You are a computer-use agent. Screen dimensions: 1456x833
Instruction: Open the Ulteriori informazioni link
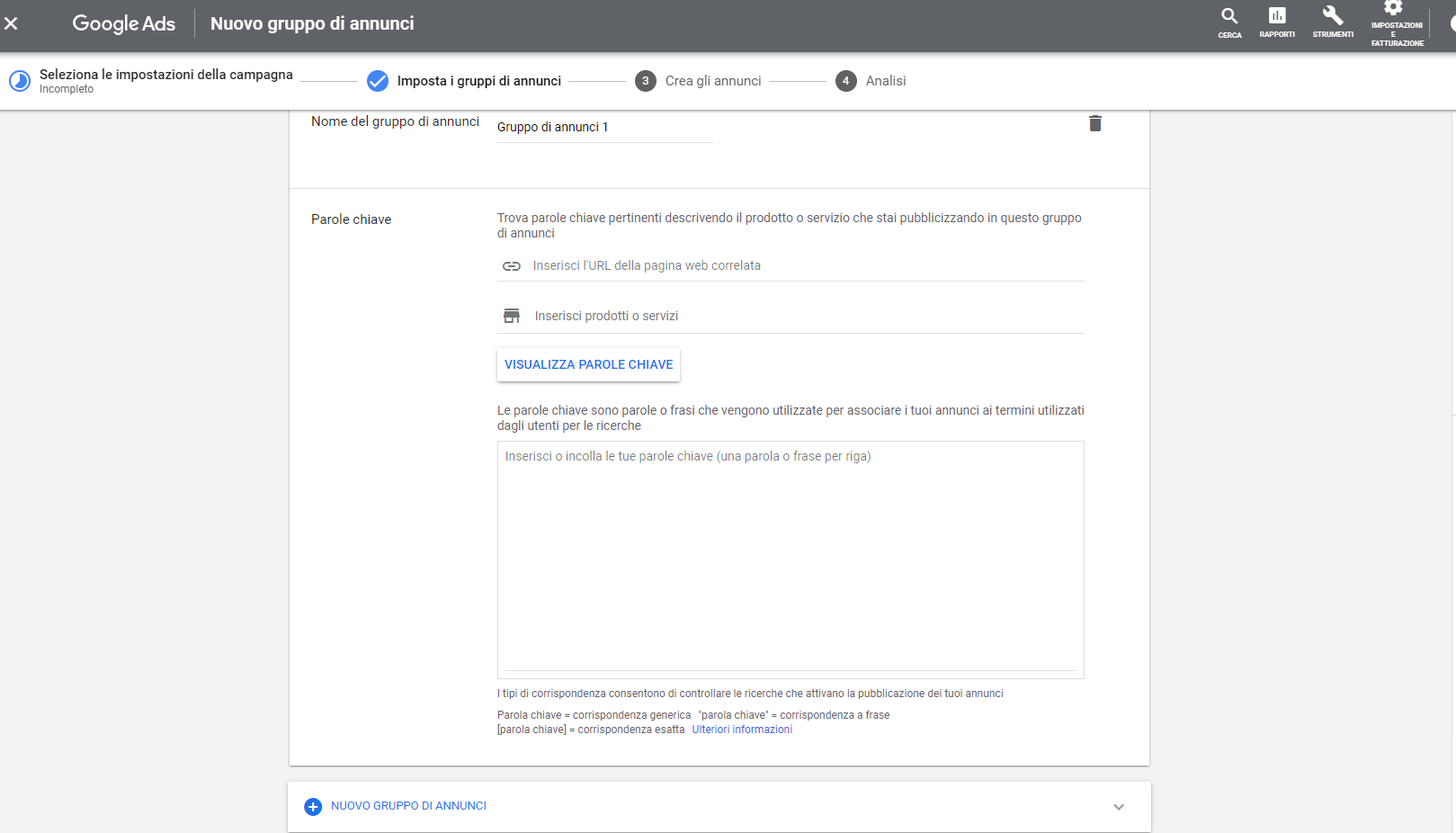point(742,730)
